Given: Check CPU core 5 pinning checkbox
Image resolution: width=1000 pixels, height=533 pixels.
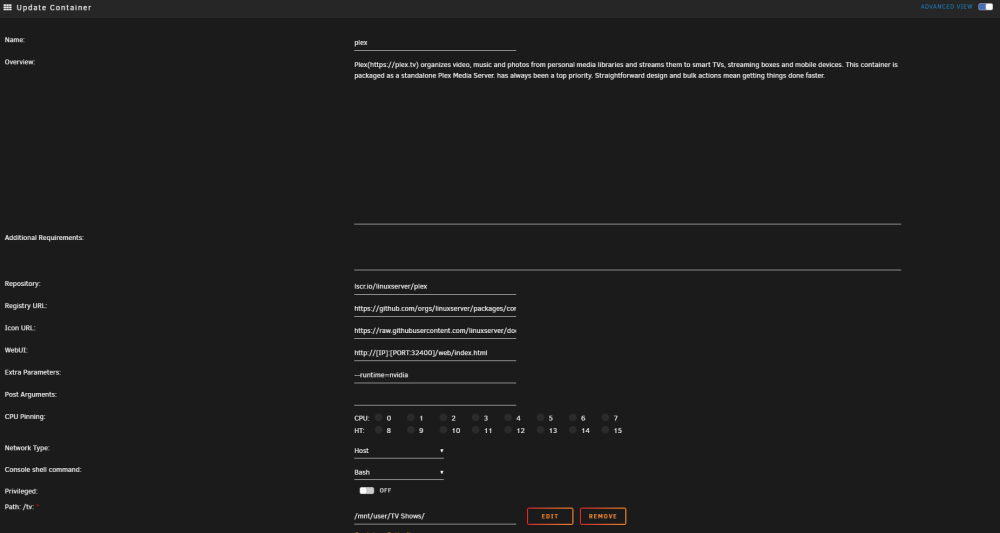Looking at the screenshot, I should pyautogui.click(x=540, y=418).
